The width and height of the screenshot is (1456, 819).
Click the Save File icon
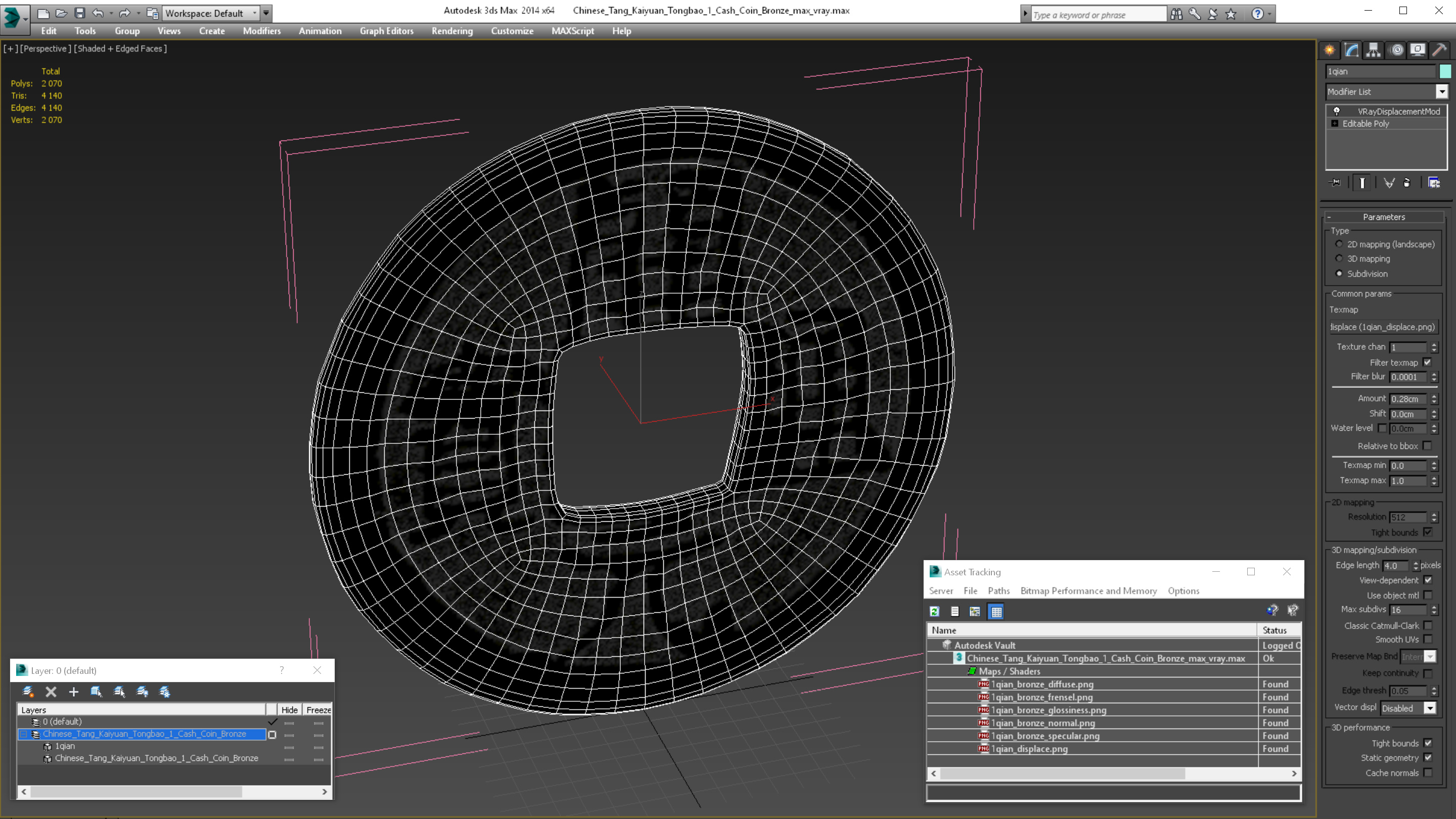click(80, 13)
